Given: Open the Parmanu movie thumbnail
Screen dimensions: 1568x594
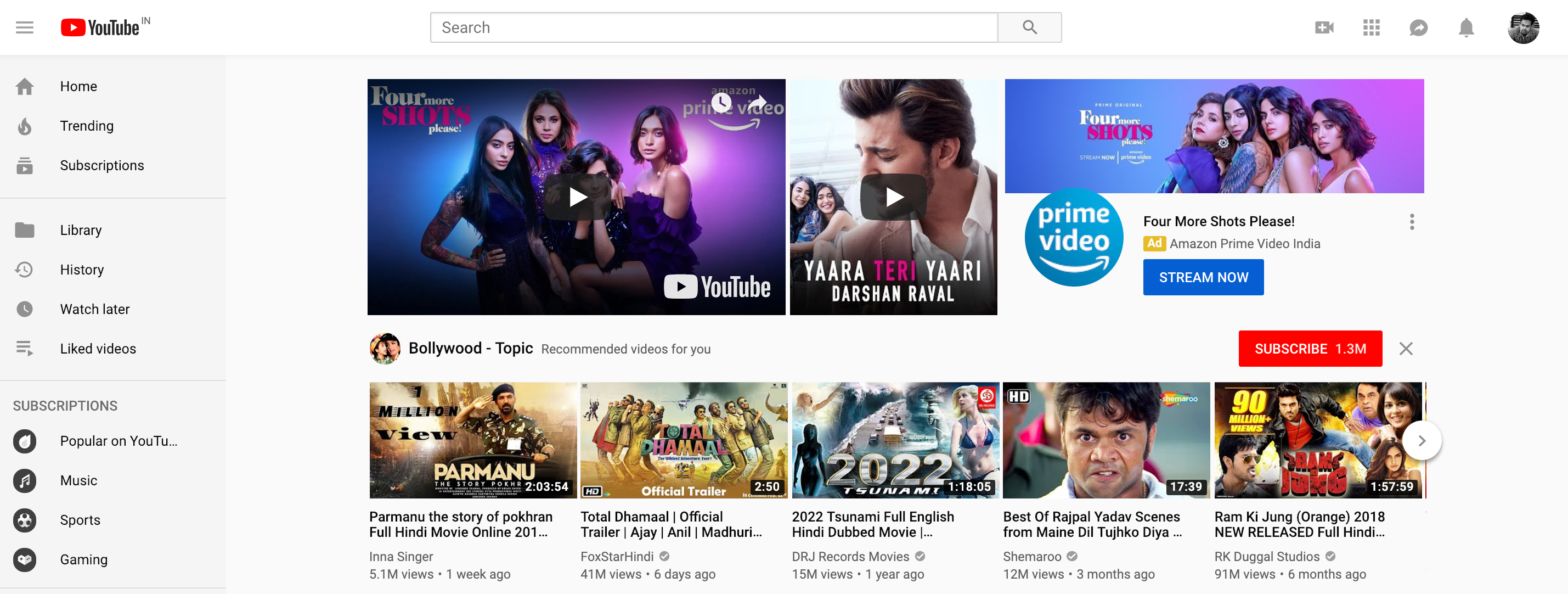Looking at the screenshot, I should [473, 440].
